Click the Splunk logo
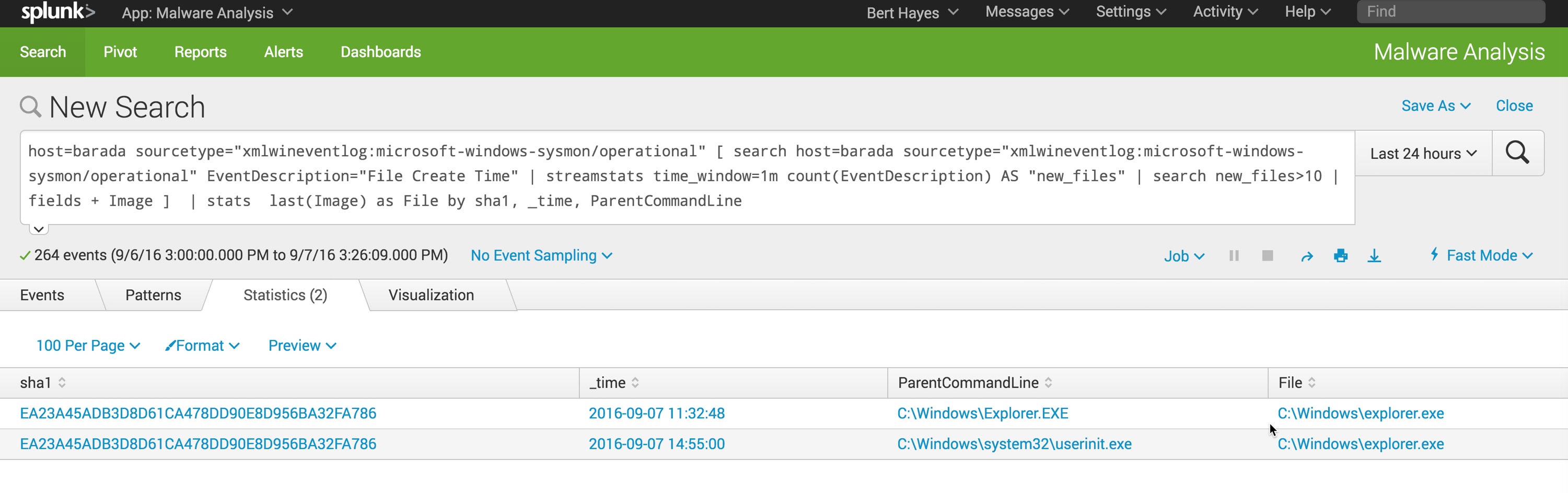Screen dimensions: 1568x493 58,12
